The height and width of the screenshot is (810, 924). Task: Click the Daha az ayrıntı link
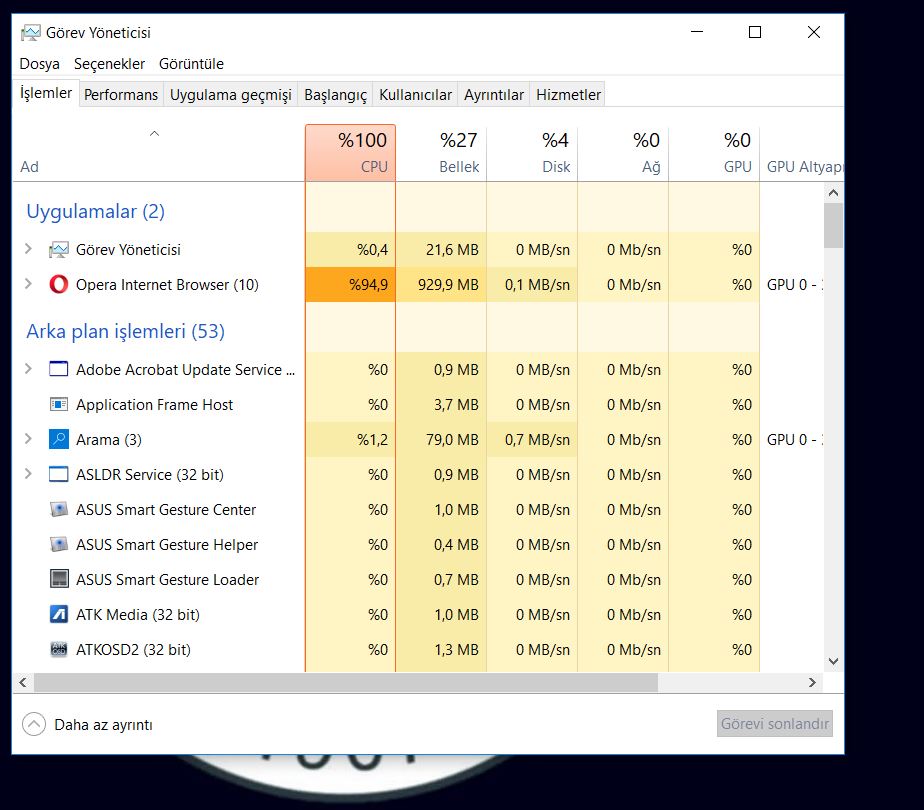[104, 725]
